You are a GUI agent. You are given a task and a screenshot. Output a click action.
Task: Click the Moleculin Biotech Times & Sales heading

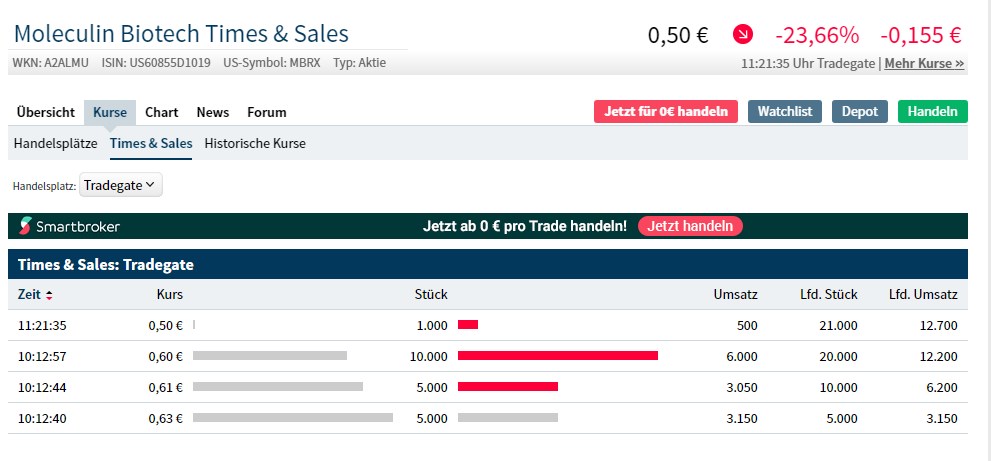(181, 33)
